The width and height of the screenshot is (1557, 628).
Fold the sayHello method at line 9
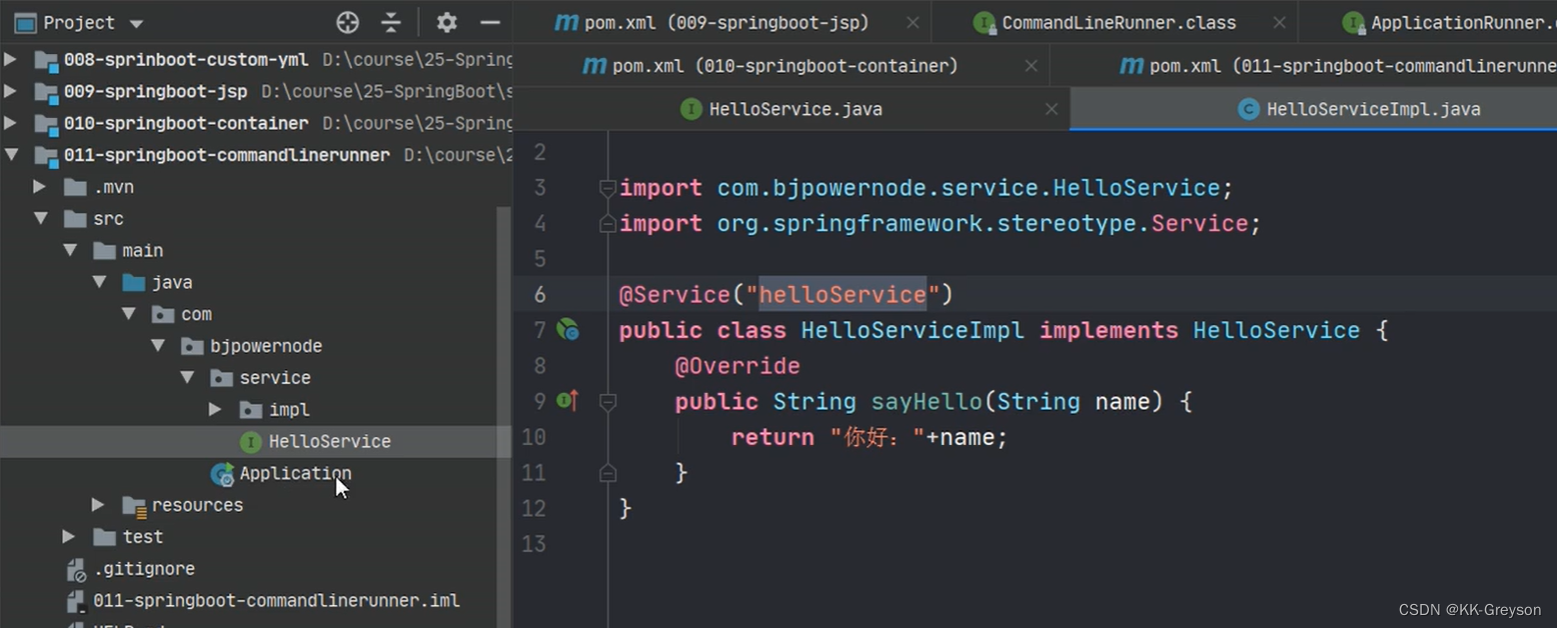click(607, 401)
